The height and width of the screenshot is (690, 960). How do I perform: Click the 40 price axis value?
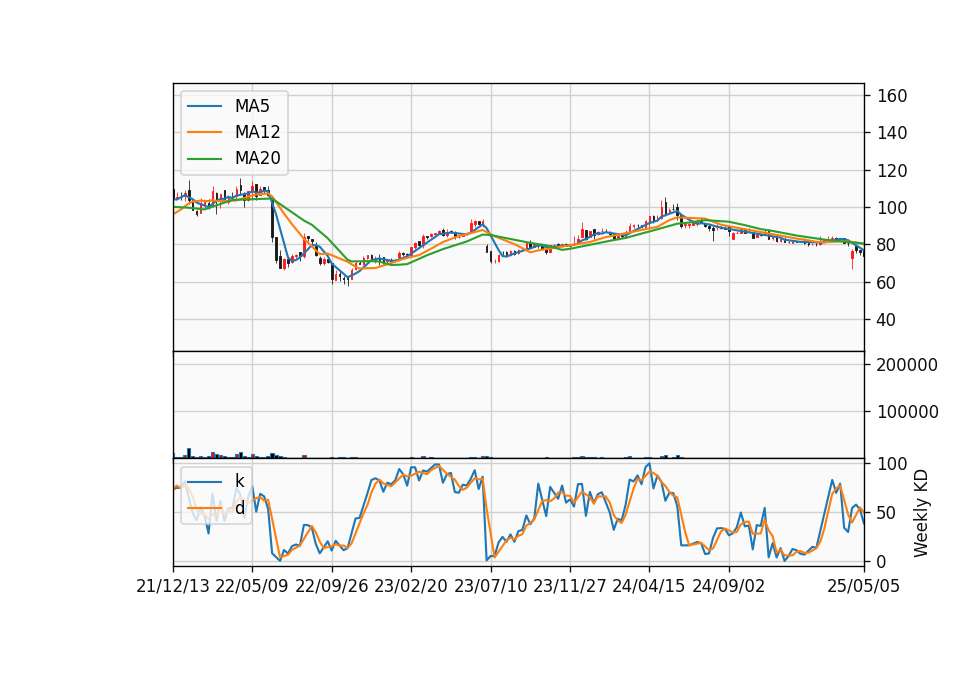point(887,320)
